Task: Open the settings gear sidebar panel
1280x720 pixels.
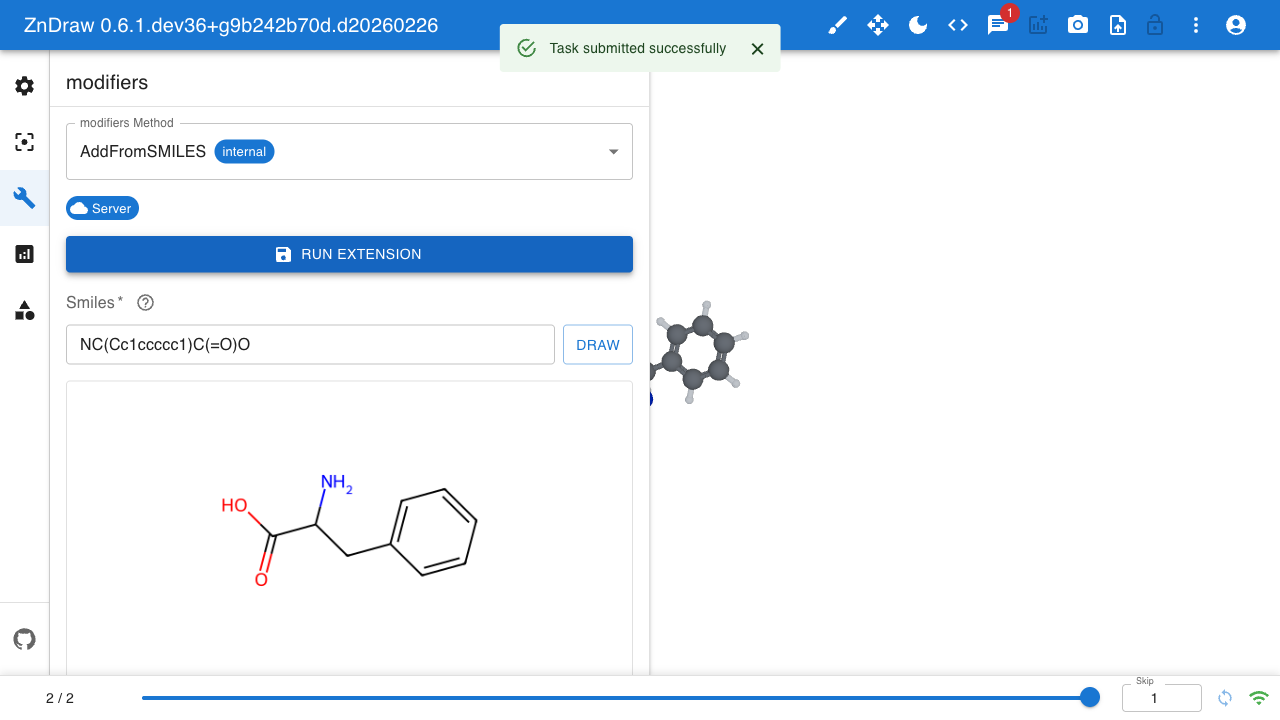Action: [25, 86]
